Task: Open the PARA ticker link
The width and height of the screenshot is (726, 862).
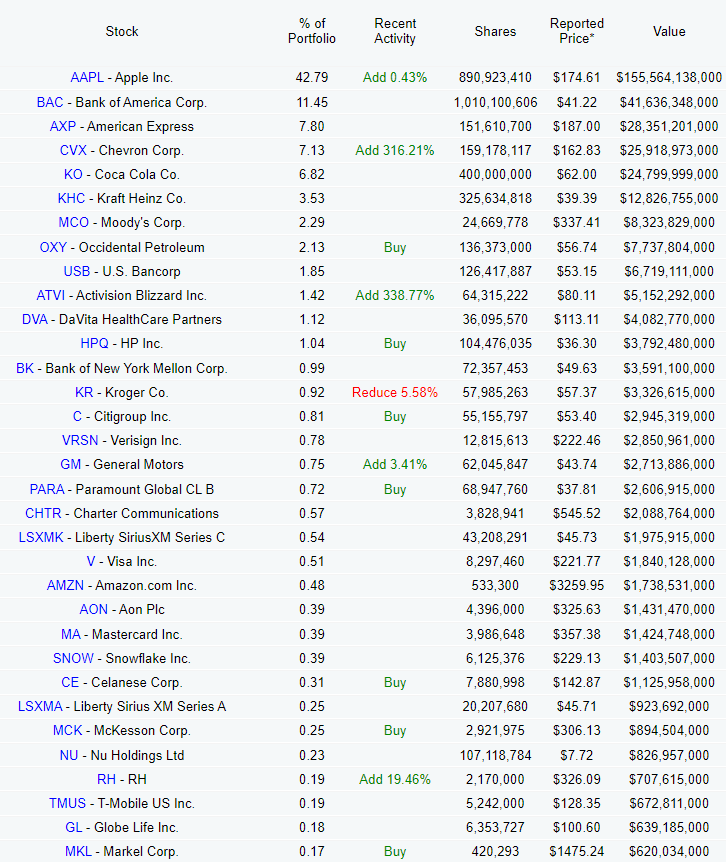Action: tap(47, 489)
